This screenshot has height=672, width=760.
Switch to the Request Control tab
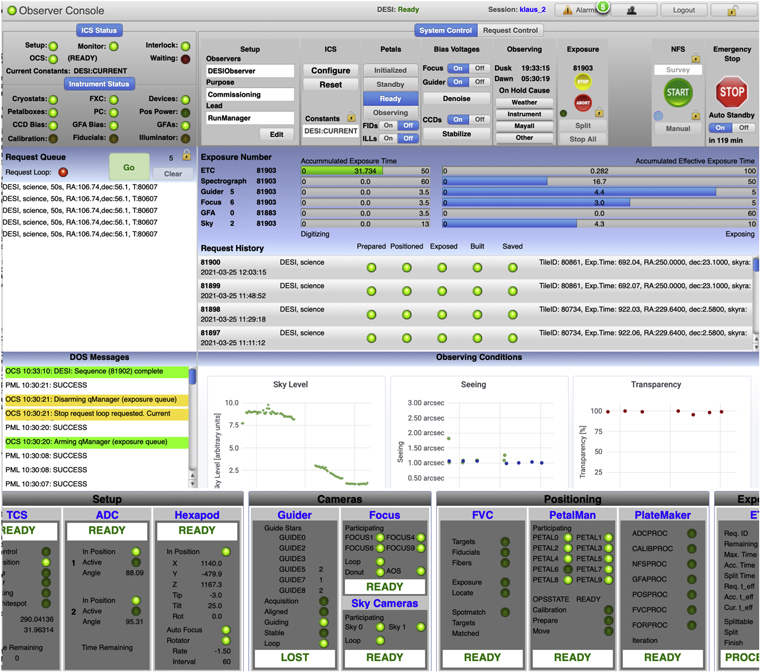(510, 30)
